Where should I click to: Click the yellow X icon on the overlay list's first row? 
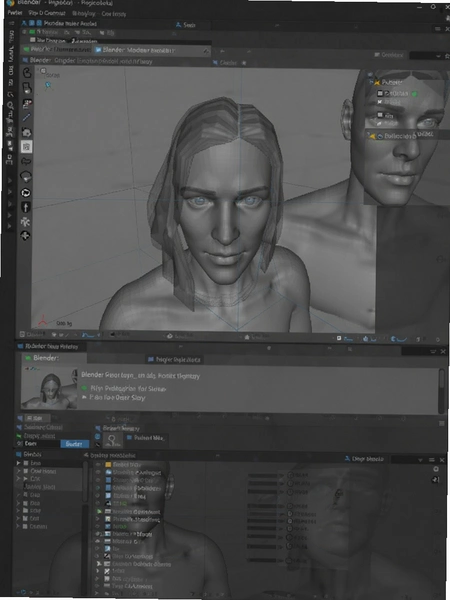[377, 82]
